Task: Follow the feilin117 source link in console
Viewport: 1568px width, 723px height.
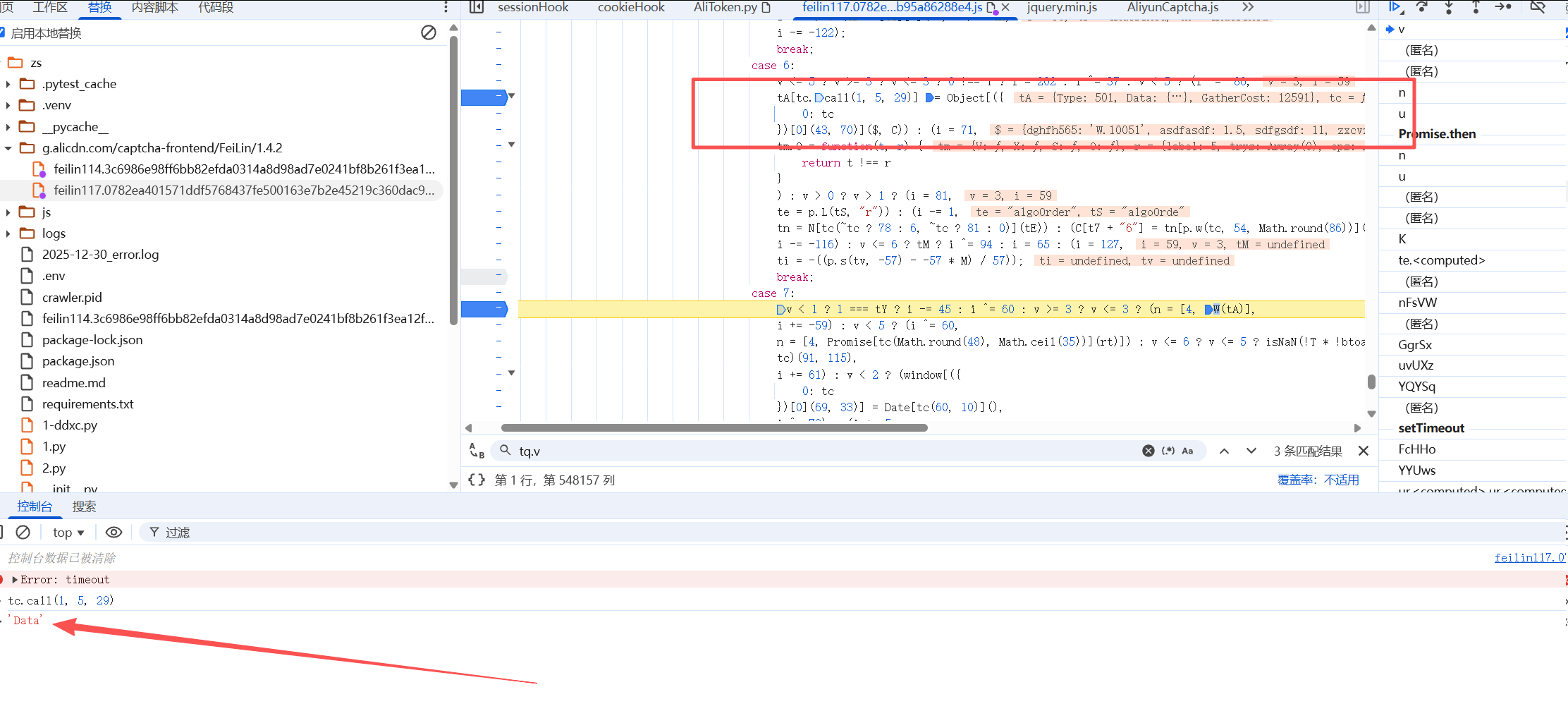Action: pos(1531,557)
